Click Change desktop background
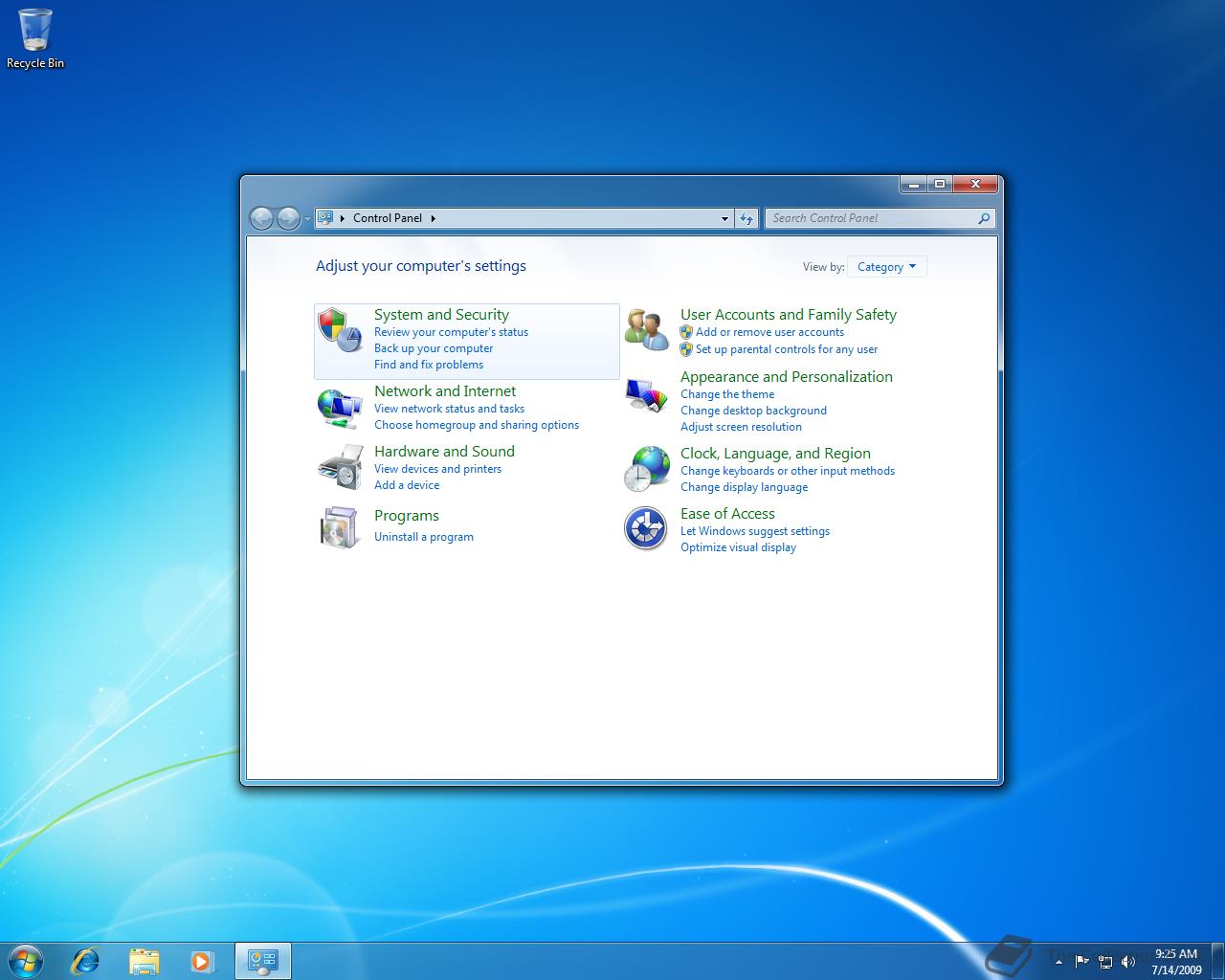1225x980 pixels. click(x=753, y=411)
